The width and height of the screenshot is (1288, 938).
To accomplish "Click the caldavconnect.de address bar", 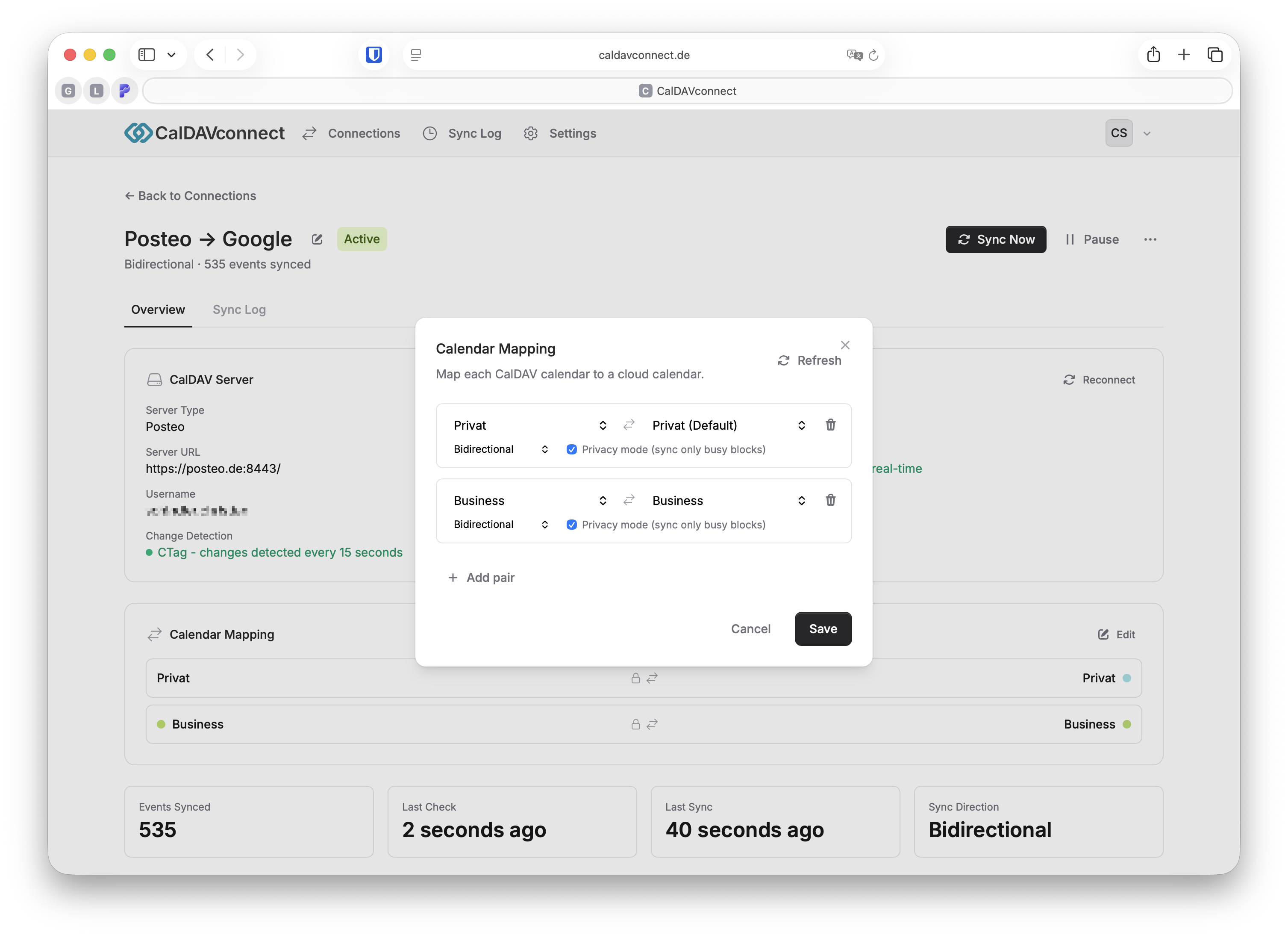I will (x=644, y=55).
